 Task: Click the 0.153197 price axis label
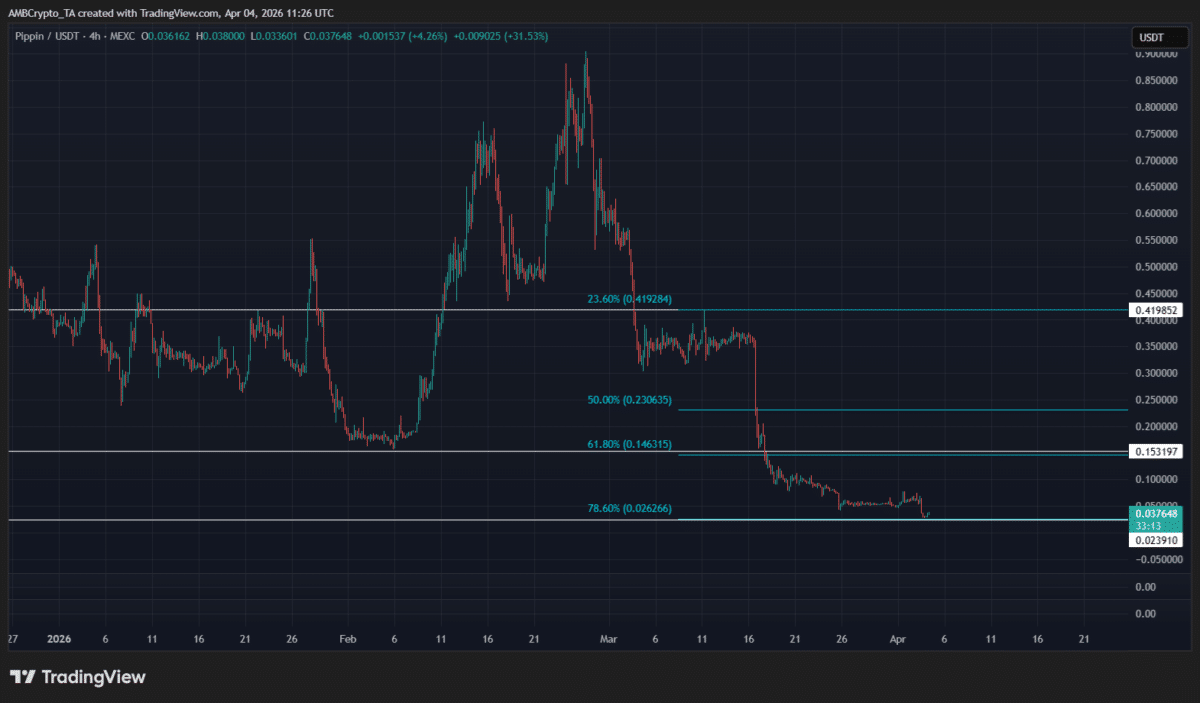pos(1157,452)
